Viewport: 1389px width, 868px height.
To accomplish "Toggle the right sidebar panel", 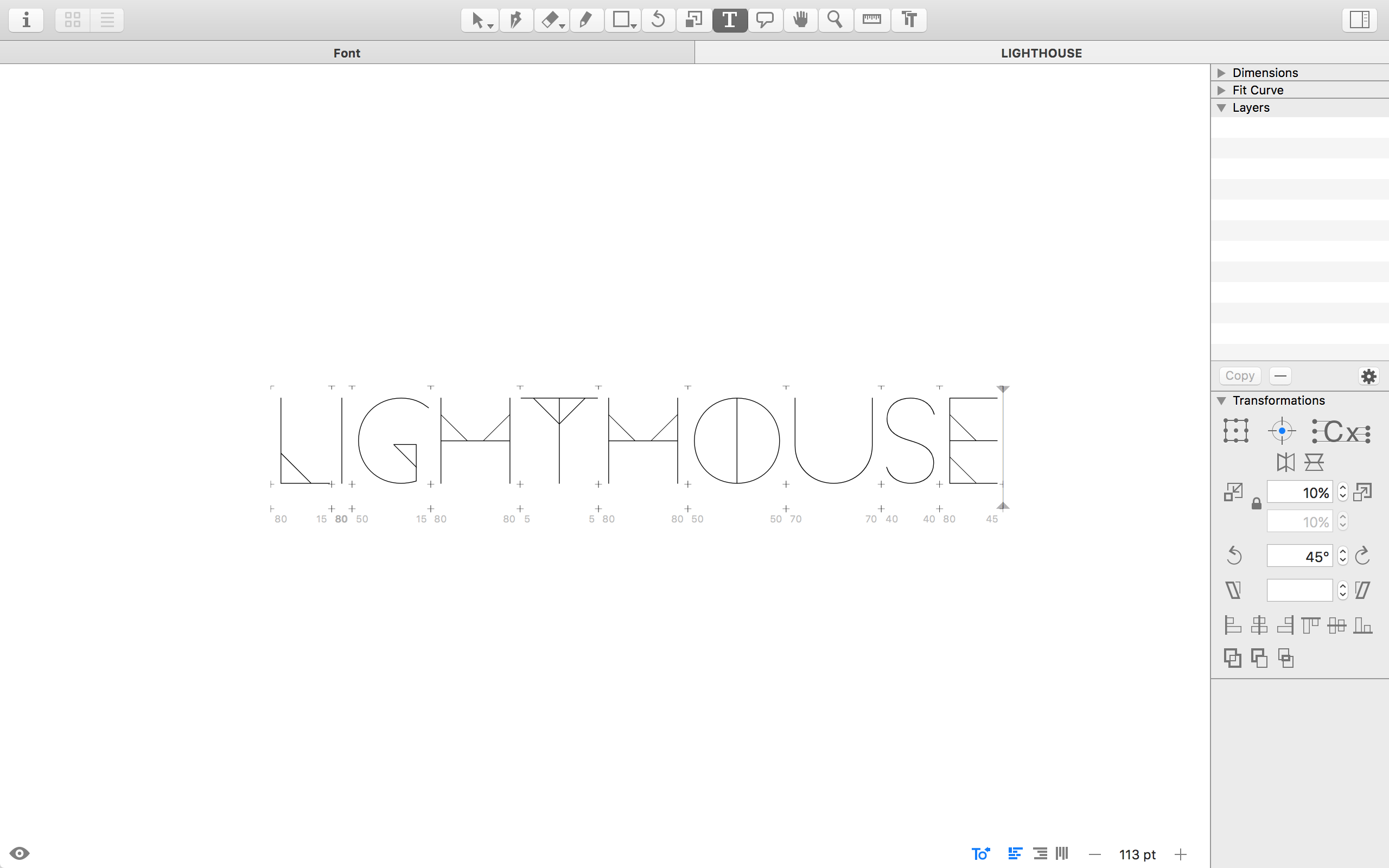I will coord(1359,20).
